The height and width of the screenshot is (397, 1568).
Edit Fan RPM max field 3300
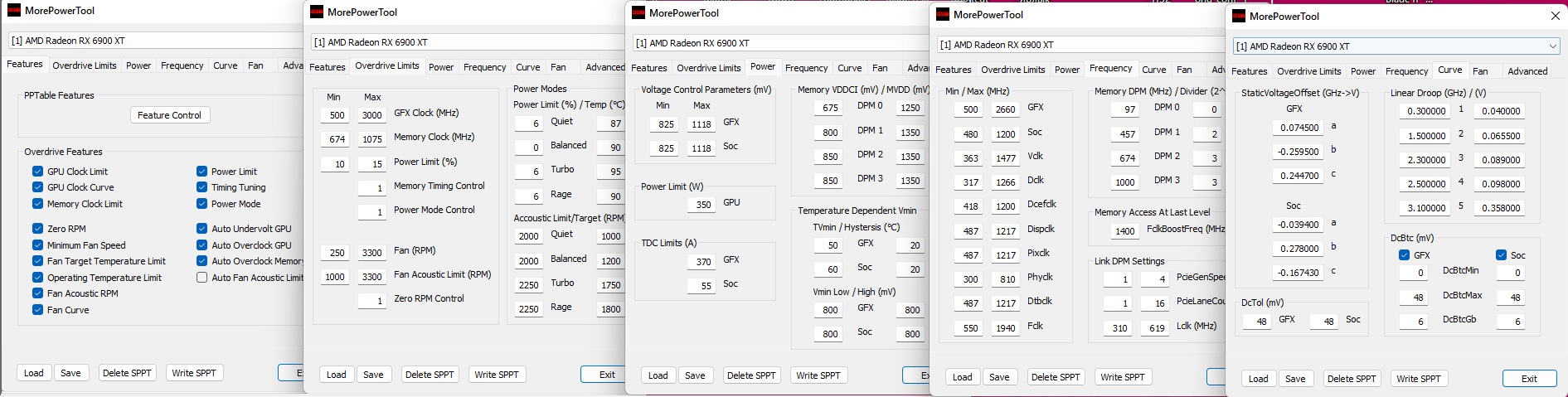372,253
